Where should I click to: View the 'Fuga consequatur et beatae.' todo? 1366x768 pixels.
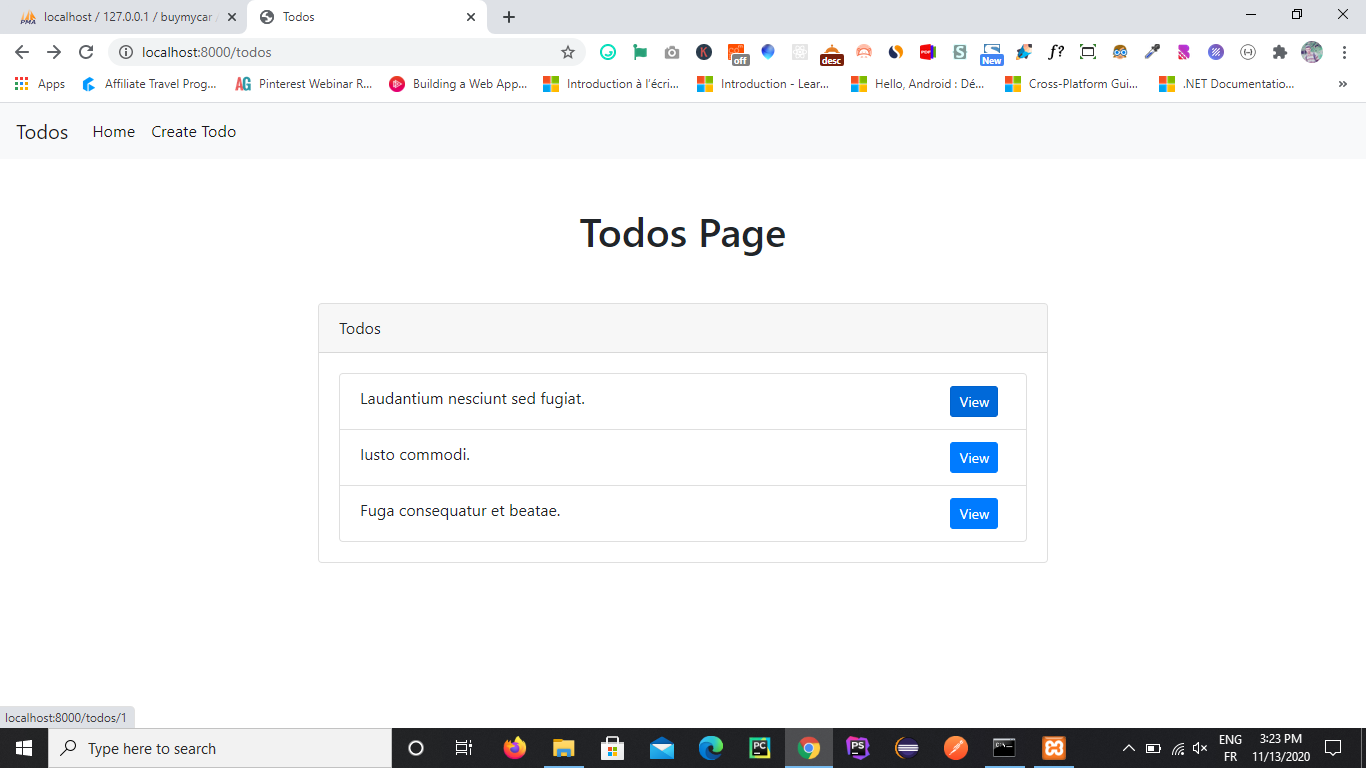(x=974, y=514)
